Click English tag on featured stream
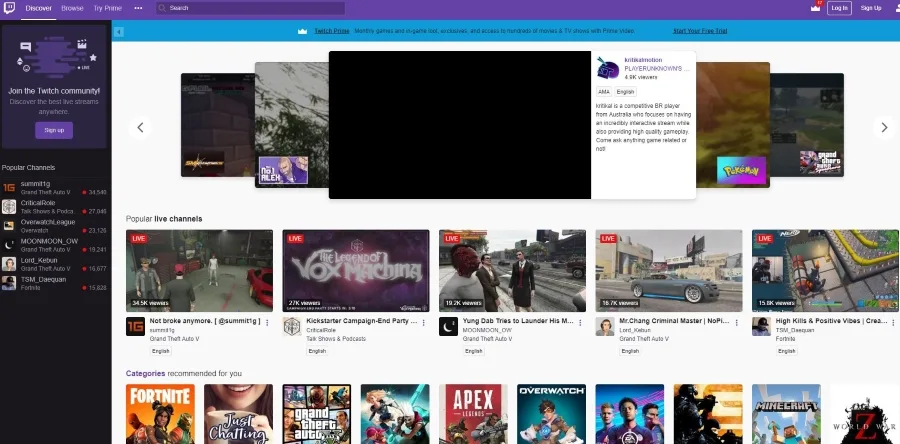This screenshot has width=900, height=444. [626, 92]
